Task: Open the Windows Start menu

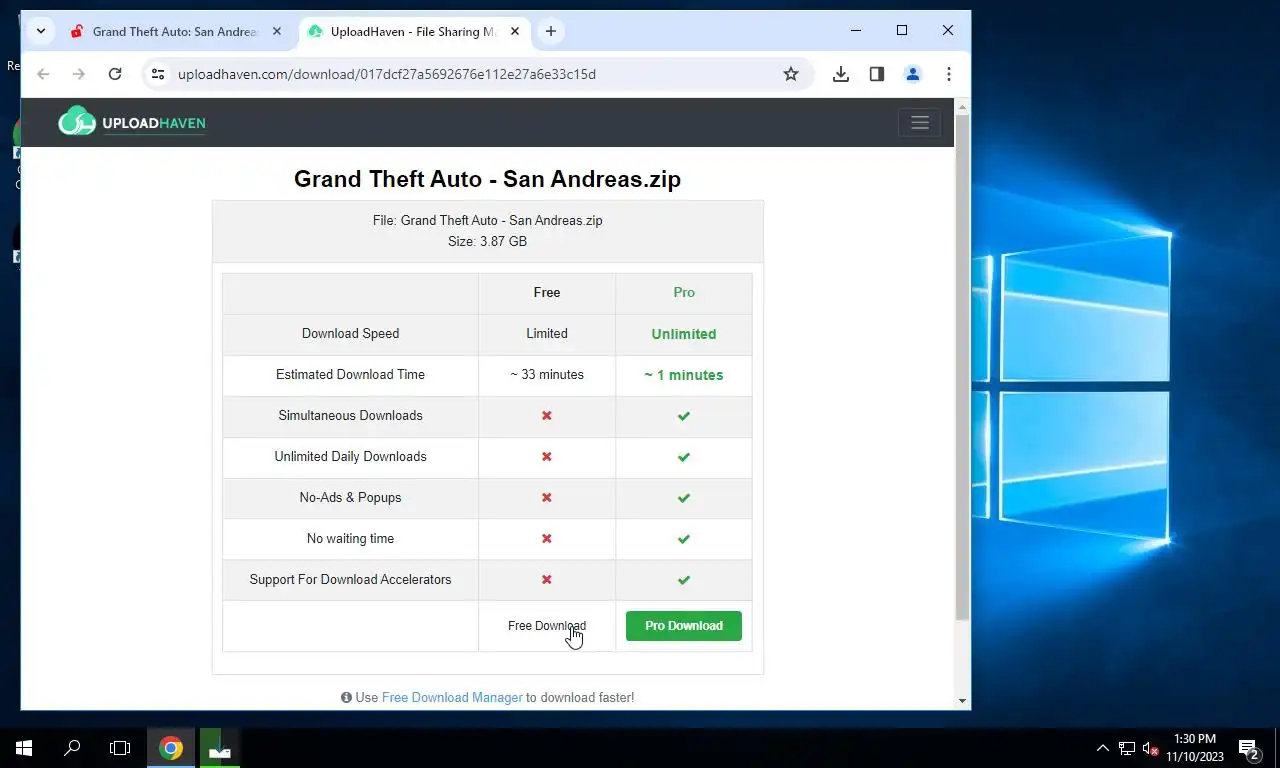Action: (x=24, y=747)
